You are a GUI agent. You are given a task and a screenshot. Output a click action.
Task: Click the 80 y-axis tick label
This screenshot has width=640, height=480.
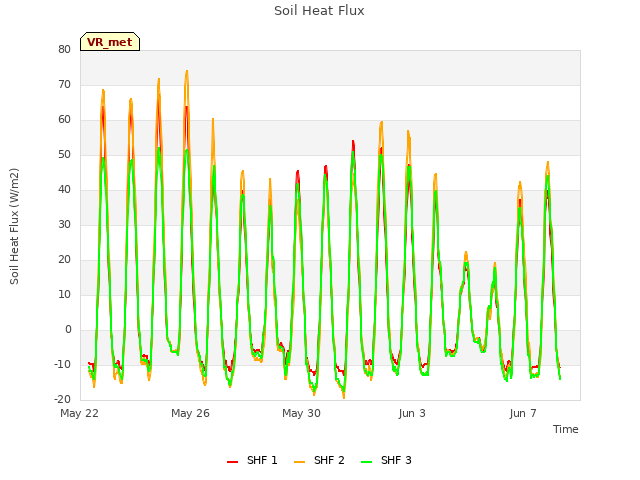64,49
